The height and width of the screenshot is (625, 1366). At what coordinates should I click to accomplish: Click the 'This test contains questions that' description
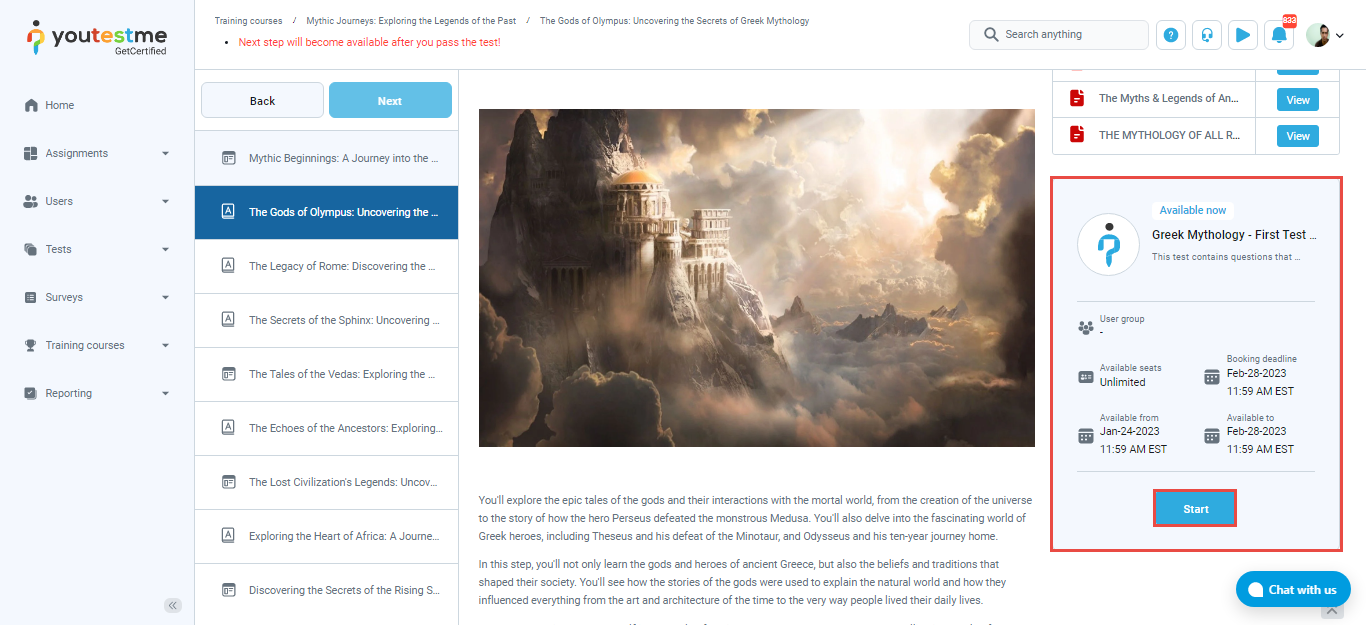[1226, 257]
